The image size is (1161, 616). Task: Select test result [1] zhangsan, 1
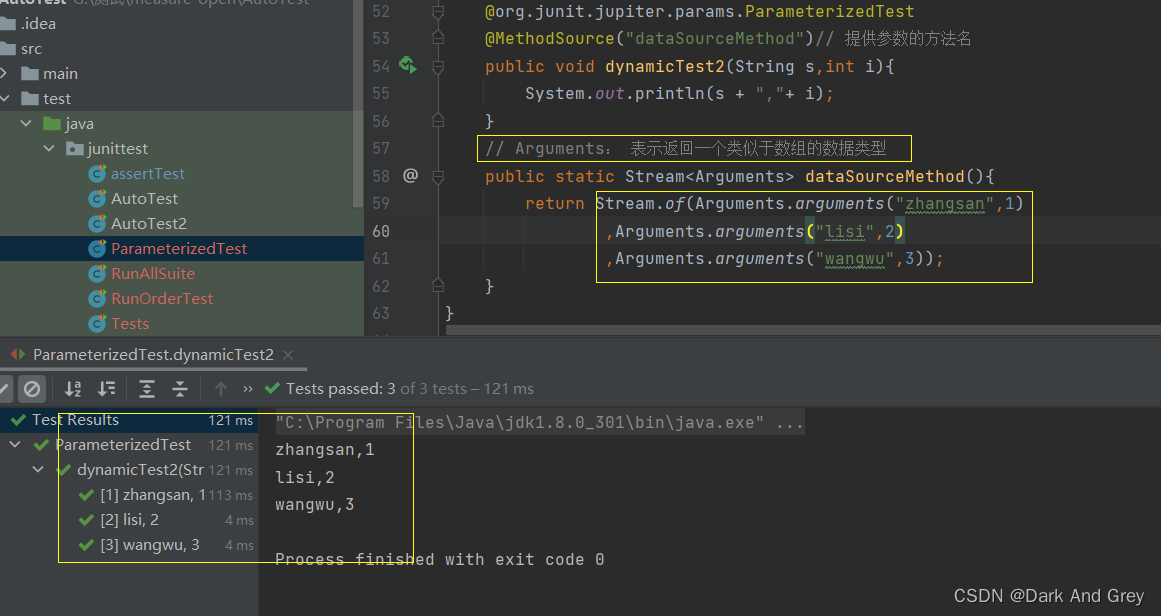[153, 495]
